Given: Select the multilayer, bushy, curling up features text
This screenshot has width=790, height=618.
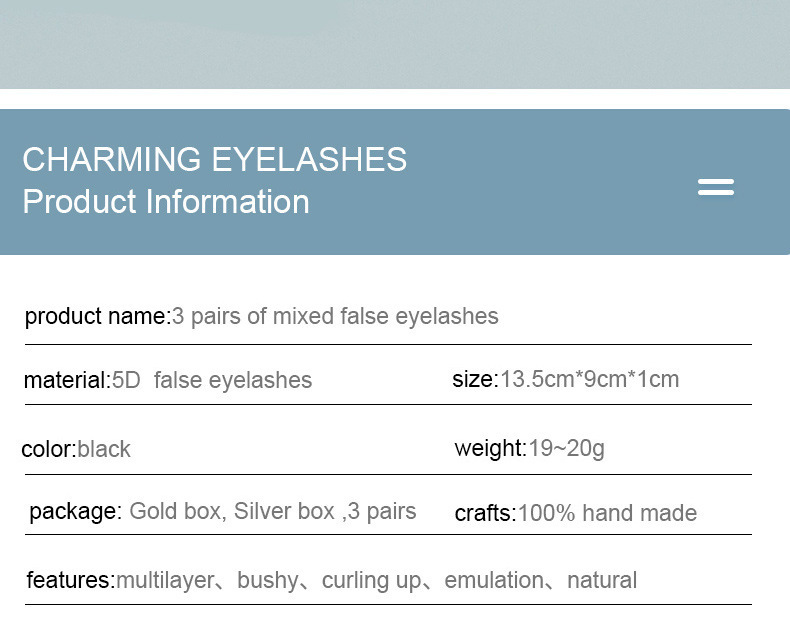Looking at the screenshot, I should [376, 580].
